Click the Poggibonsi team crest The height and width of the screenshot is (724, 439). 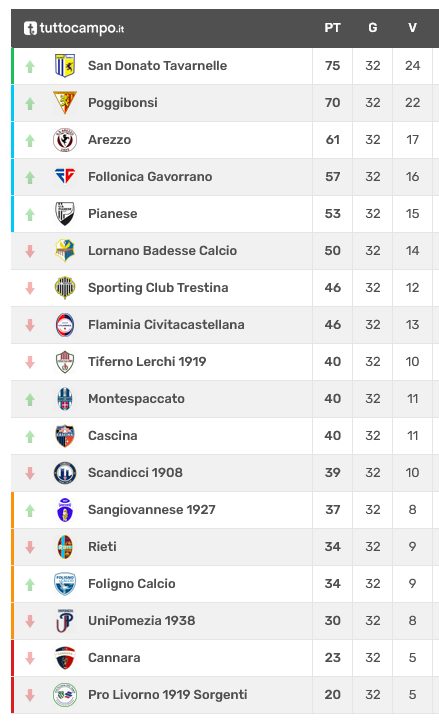pyautogui.click(x=65, y=103)
